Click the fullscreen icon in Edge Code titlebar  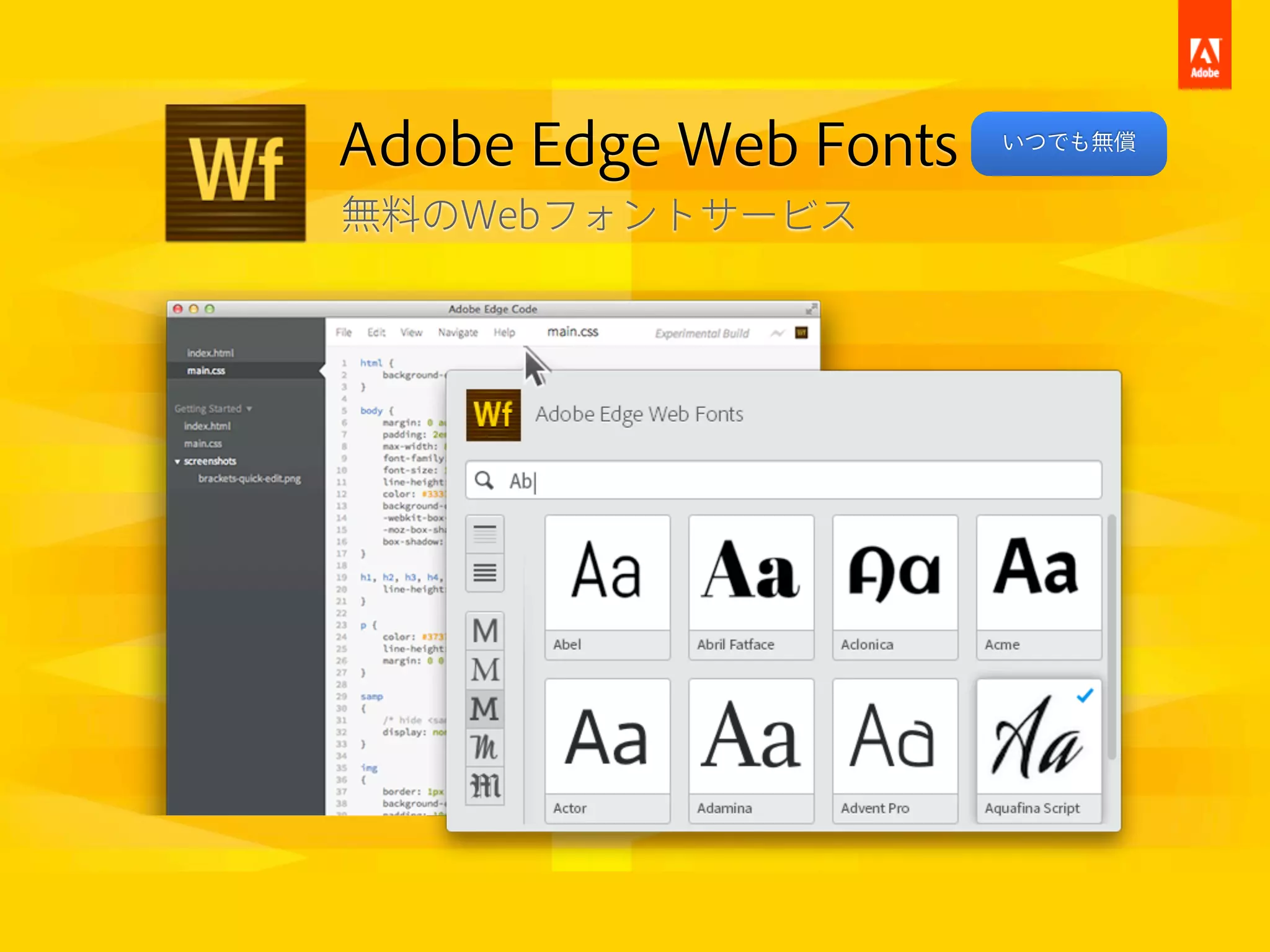click(x=811, y=309)
